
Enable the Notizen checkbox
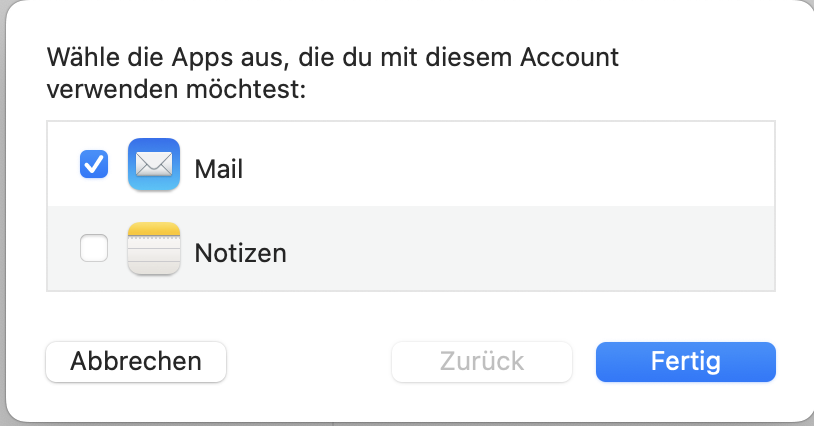click(x=94, y=248)
